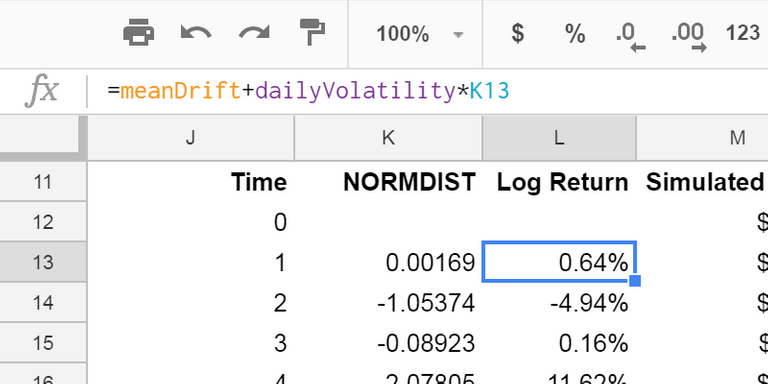This screenshot has width=768, height=384.
Task: Open the 100% zoom dropdown
Action: (419, 34)
